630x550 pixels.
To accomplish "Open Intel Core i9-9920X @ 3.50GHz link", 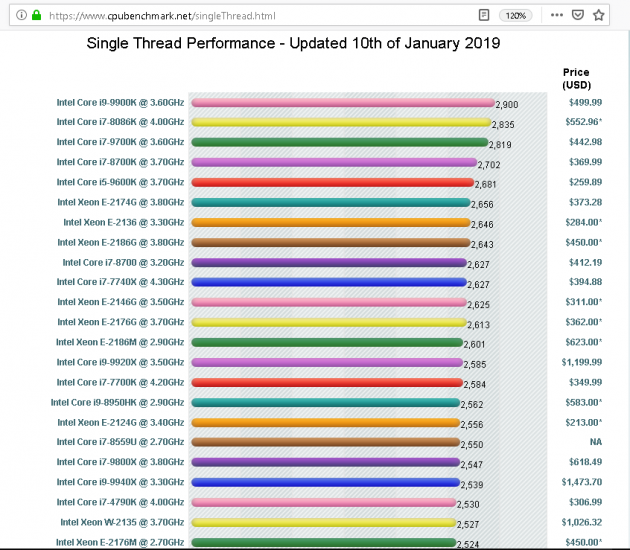I will (x=120, y=362).
